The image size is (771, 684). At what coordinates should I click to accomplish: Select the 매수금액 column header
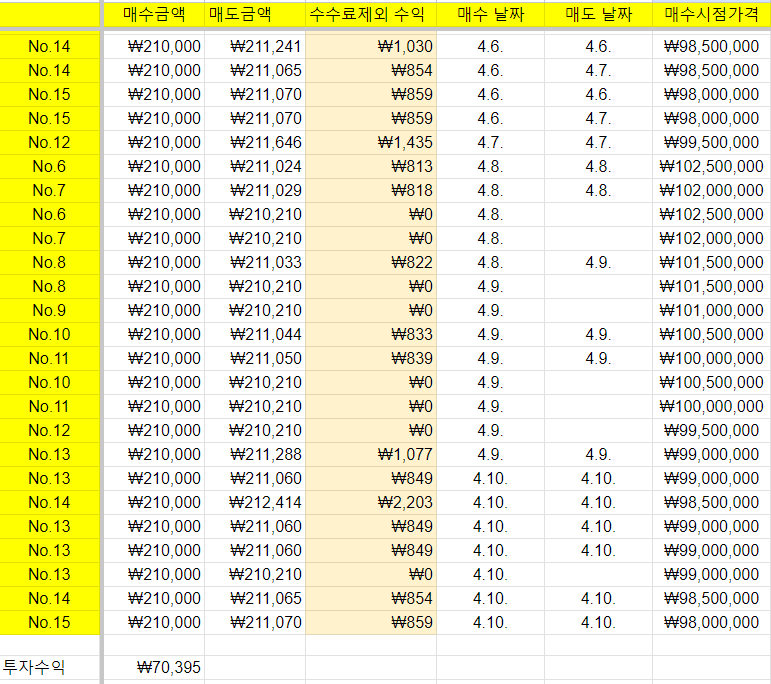pos(154,15)
